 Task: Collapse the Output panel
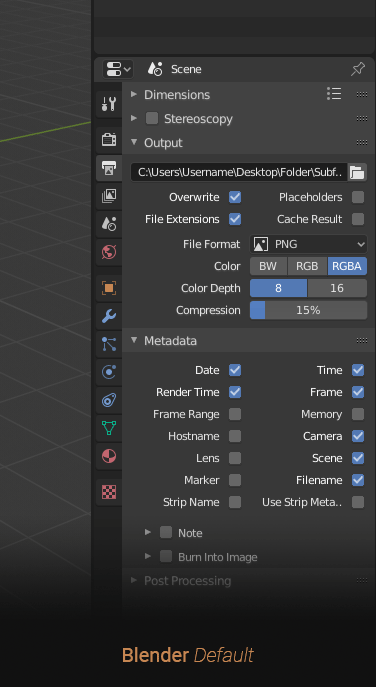(x=134, y=142)
